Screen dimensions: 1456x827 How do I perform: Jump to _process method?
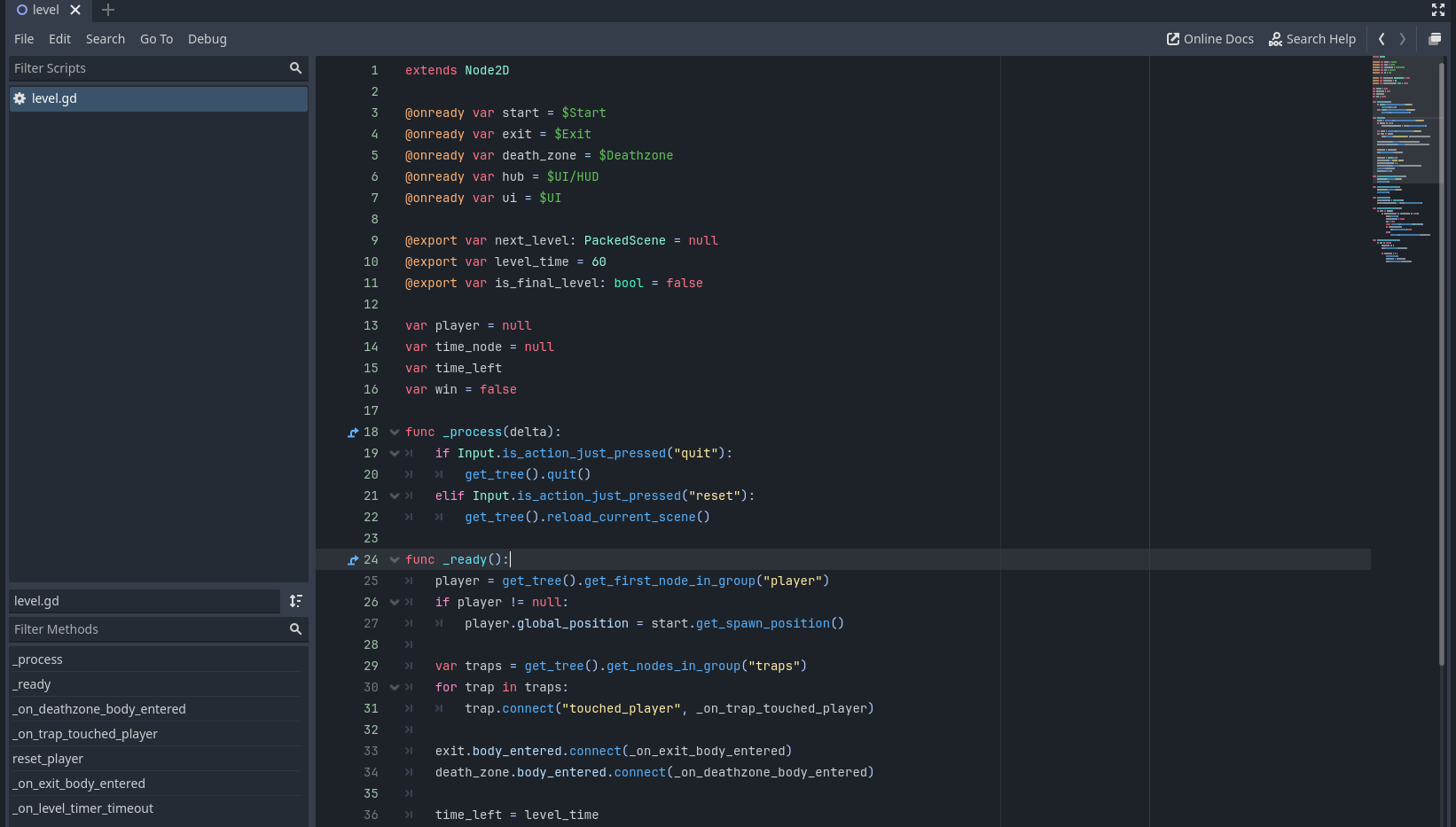pyautogui.click(x=156, y=659)
